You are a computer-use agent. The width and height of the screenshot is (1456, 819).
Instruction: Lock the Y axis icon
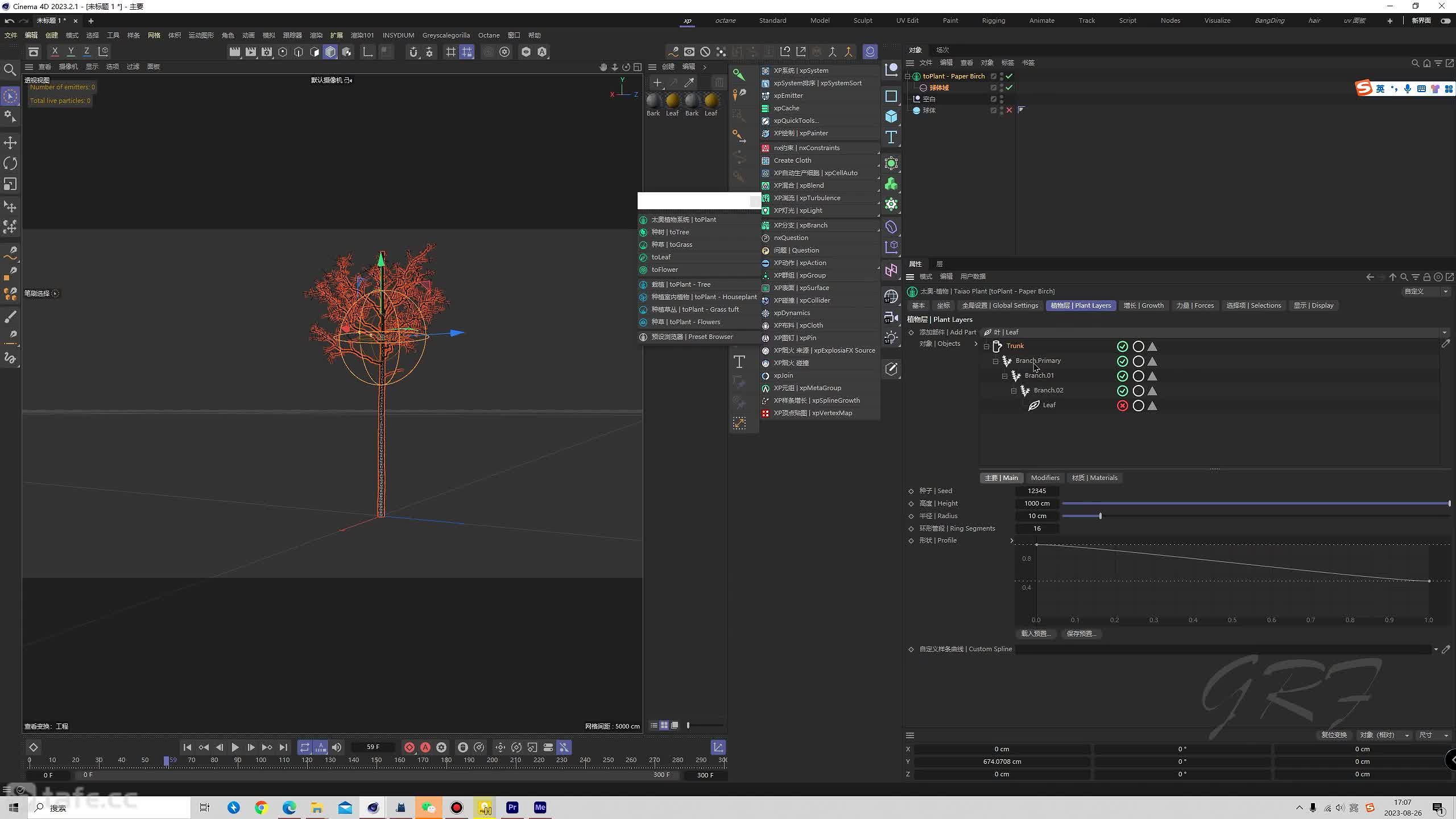(x=71, y=52)
